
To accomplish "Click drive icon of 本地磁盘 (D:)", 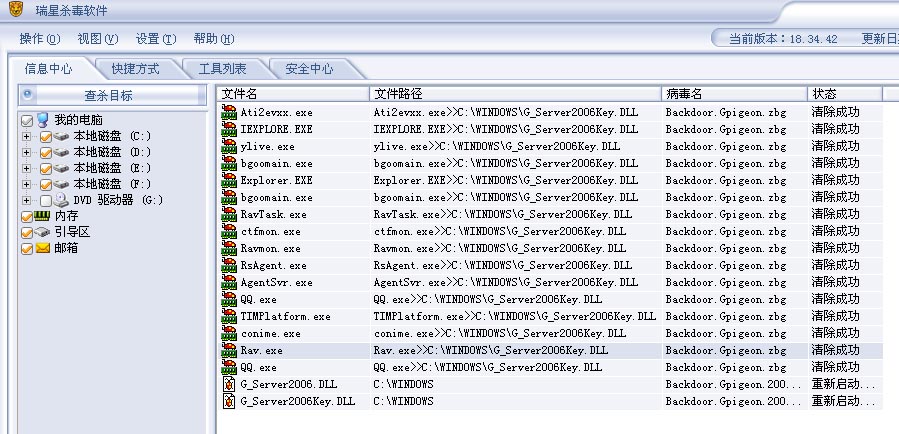I will 61,152.
